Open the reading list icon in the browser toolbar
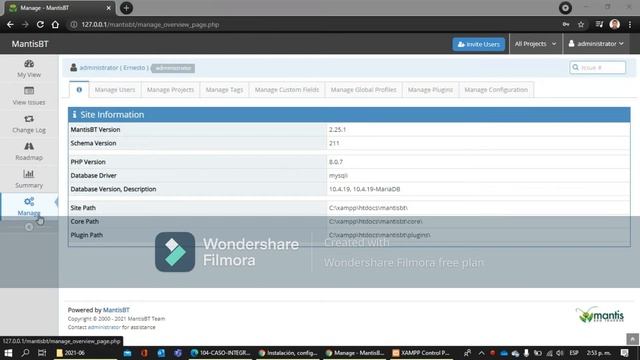The width and height of the screenshot is (640, 360). [599, 24]
